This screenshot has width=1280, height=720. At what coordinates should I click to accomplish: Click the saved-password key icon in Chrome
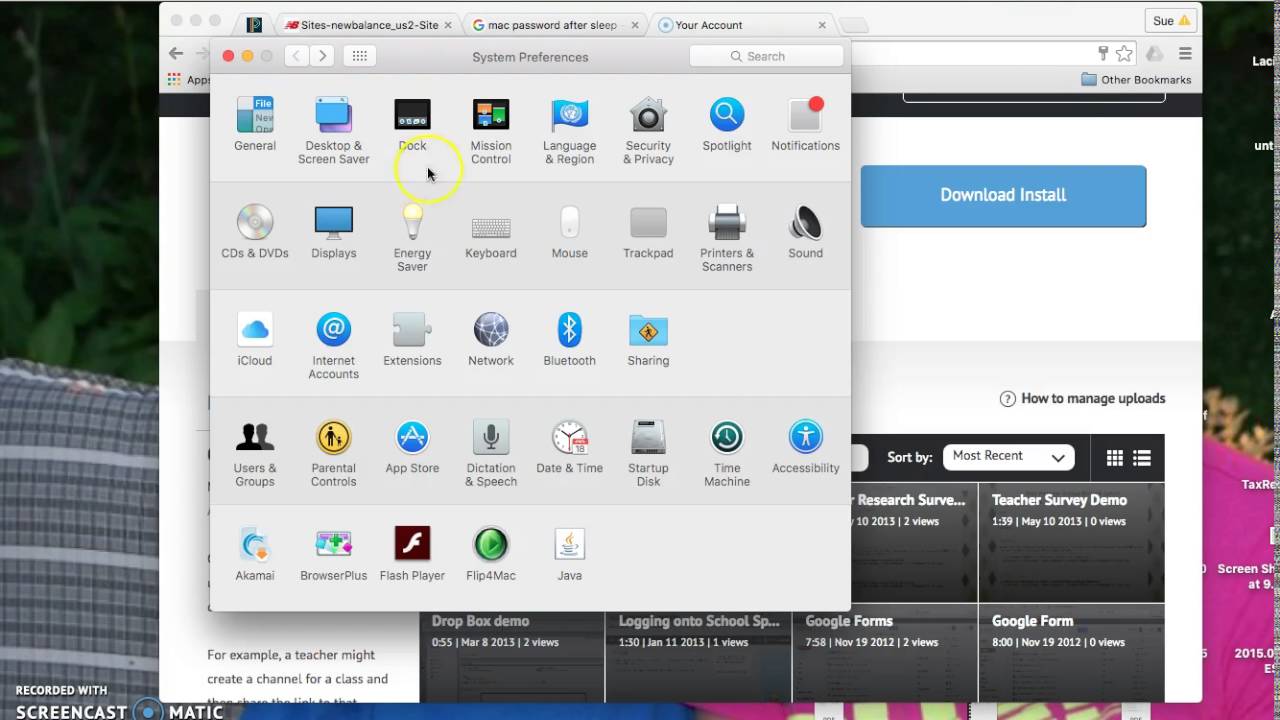tap(1103, 54)
